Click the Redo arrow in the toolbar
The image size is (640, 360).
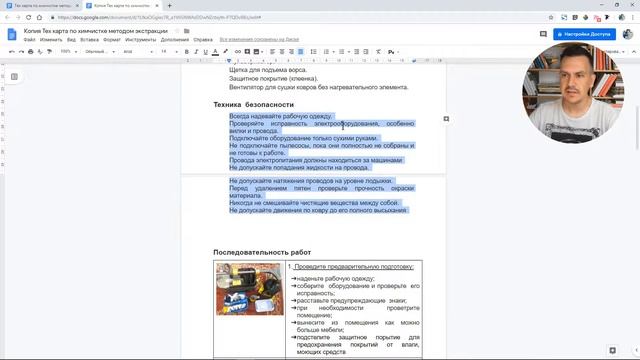tap(21, 52)
